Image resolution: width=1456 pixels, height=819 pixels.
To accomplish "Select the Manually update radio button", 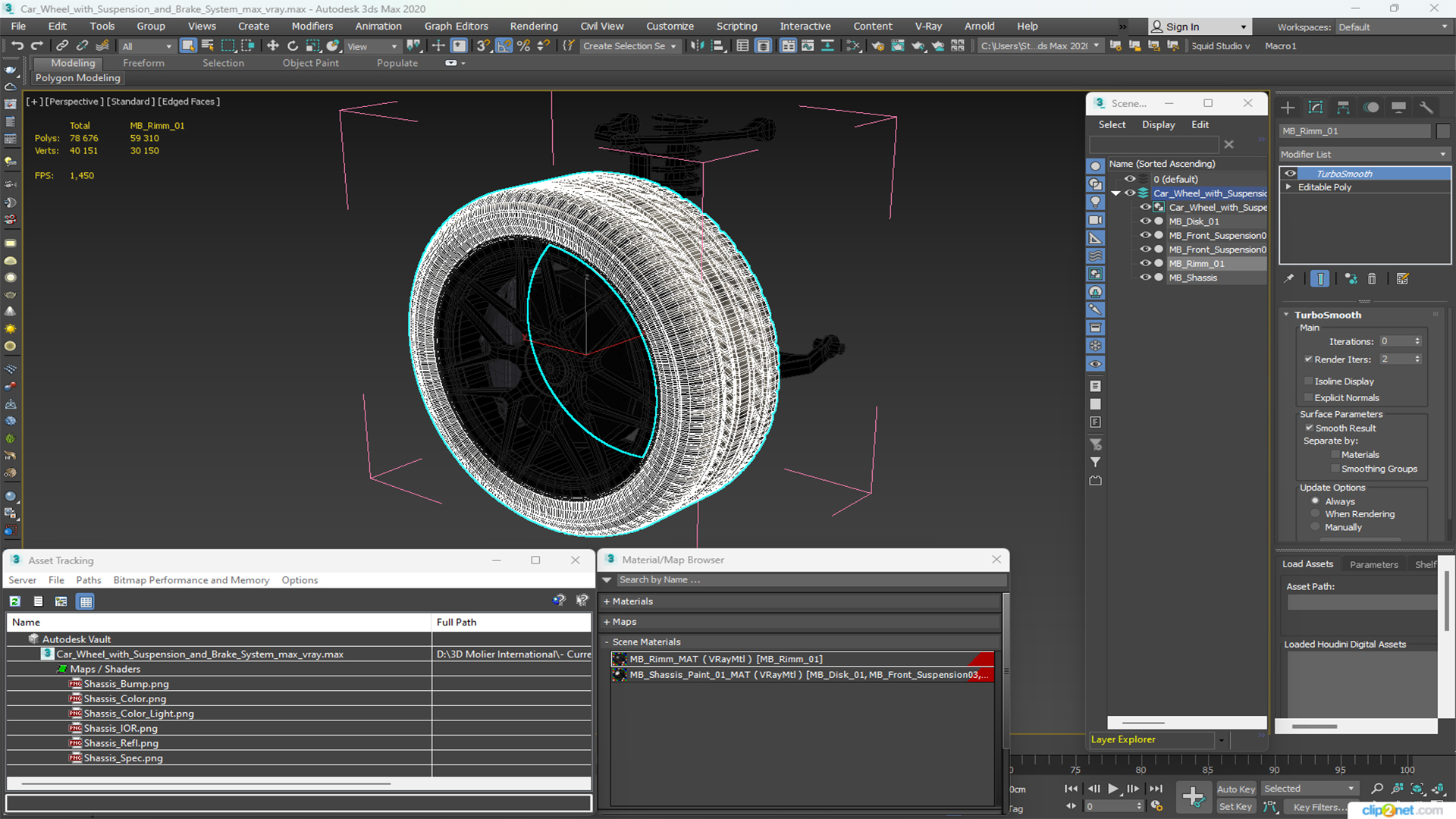I will [1315, 526].
